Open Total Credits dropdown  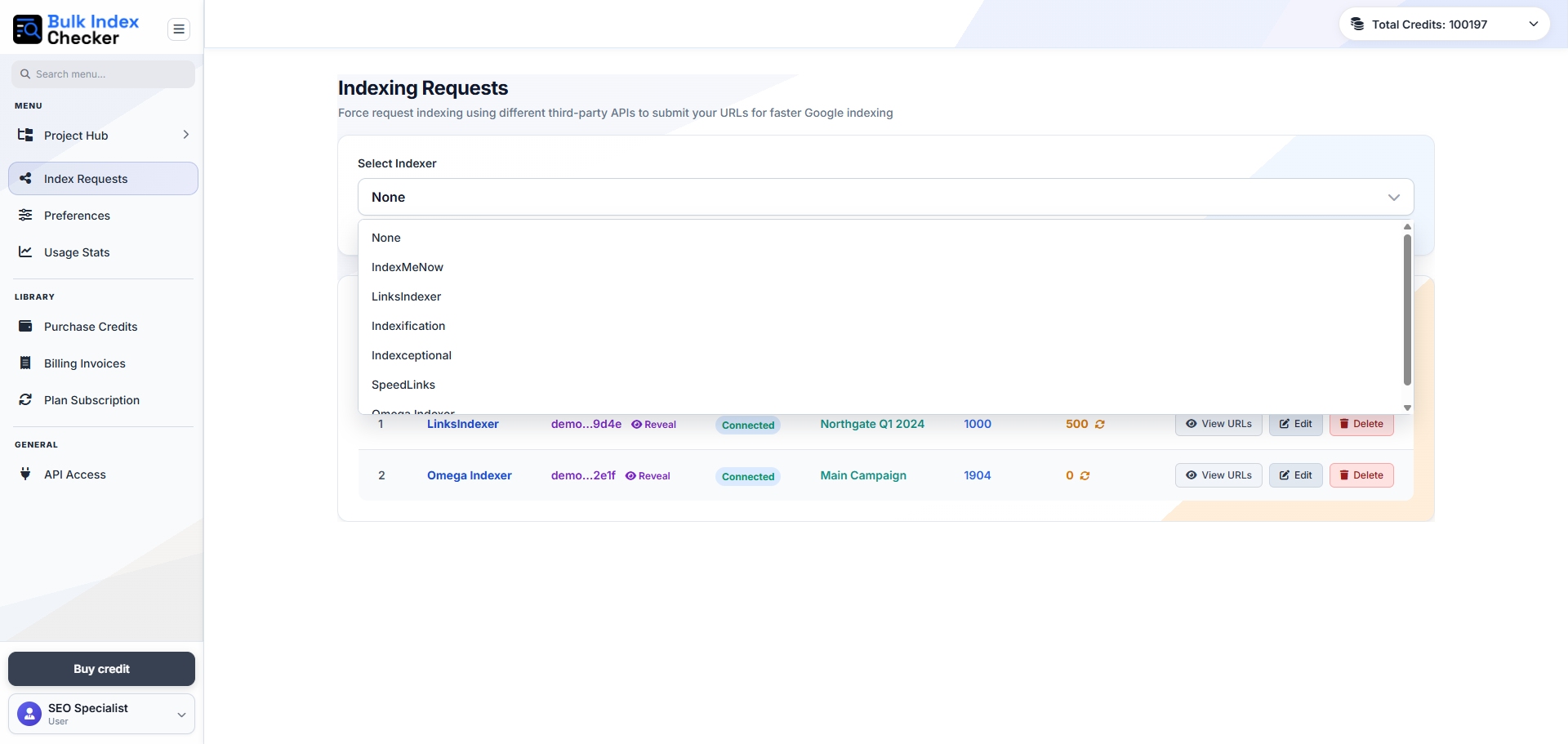pos(1444,25)
